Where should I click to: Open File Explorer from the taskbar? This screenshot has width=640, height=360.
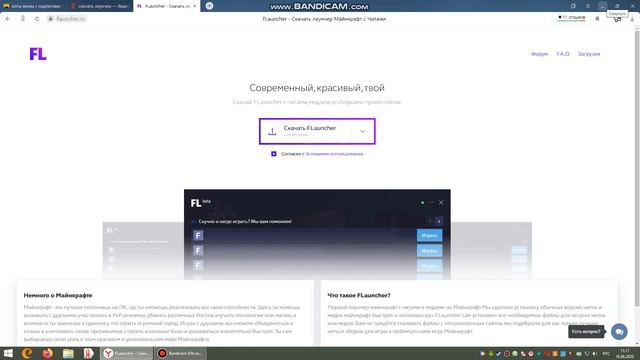tap(68, 353)
